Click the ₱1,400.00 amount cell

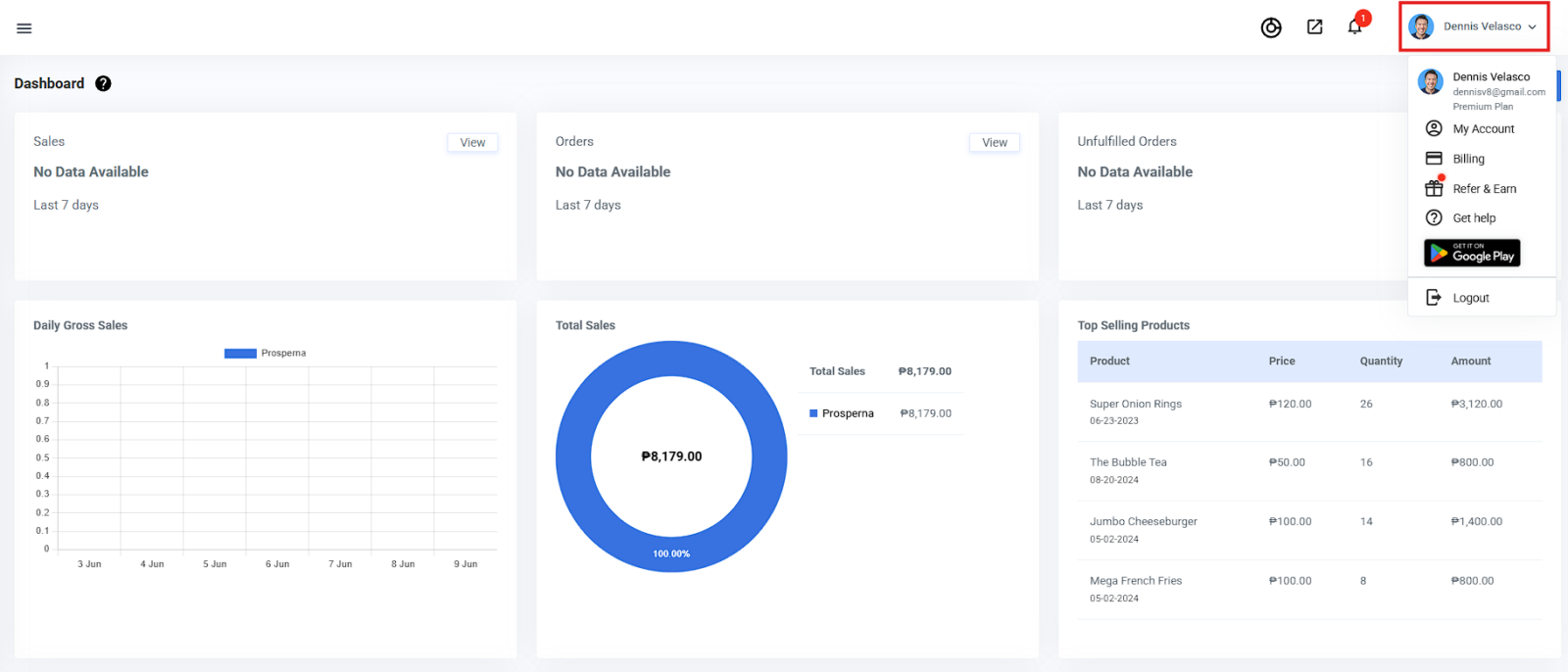pos(1477,521)
